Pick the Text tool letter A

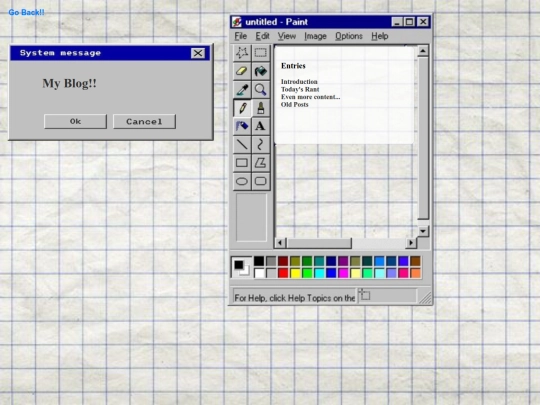coord(260,126)
